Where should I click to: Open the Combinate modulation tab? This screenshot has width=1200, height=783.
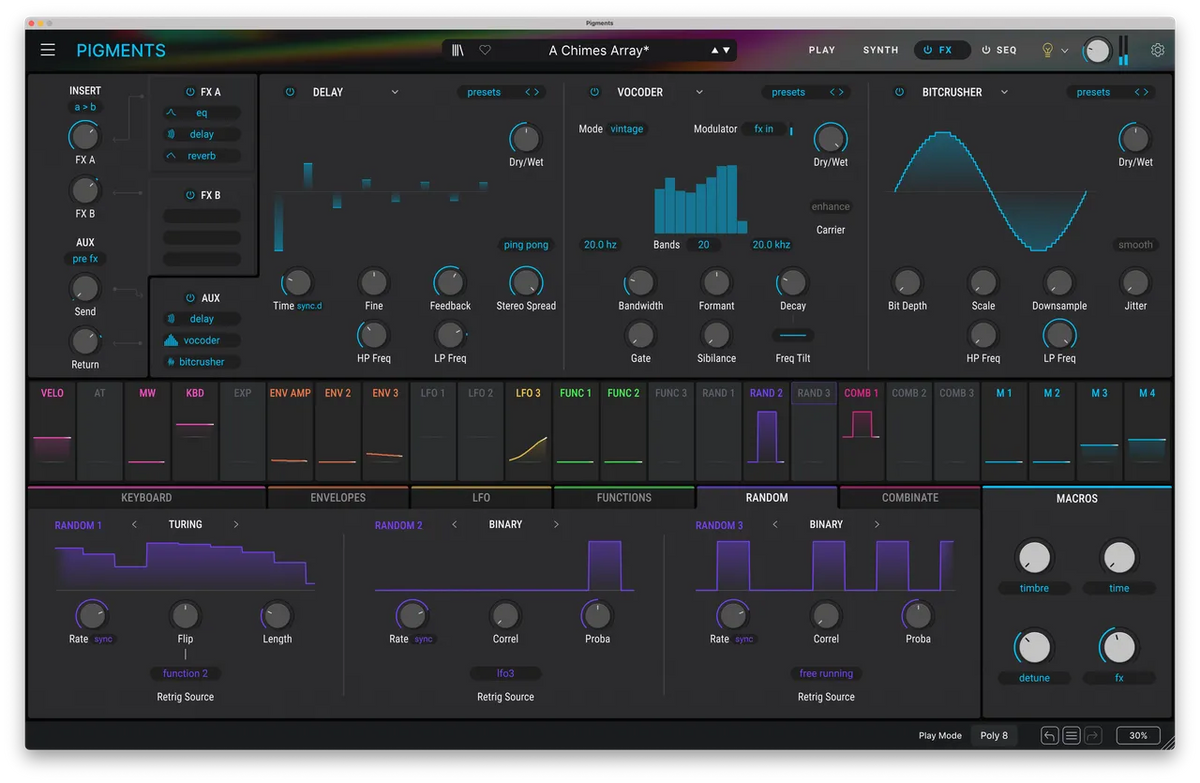point(910,497)
